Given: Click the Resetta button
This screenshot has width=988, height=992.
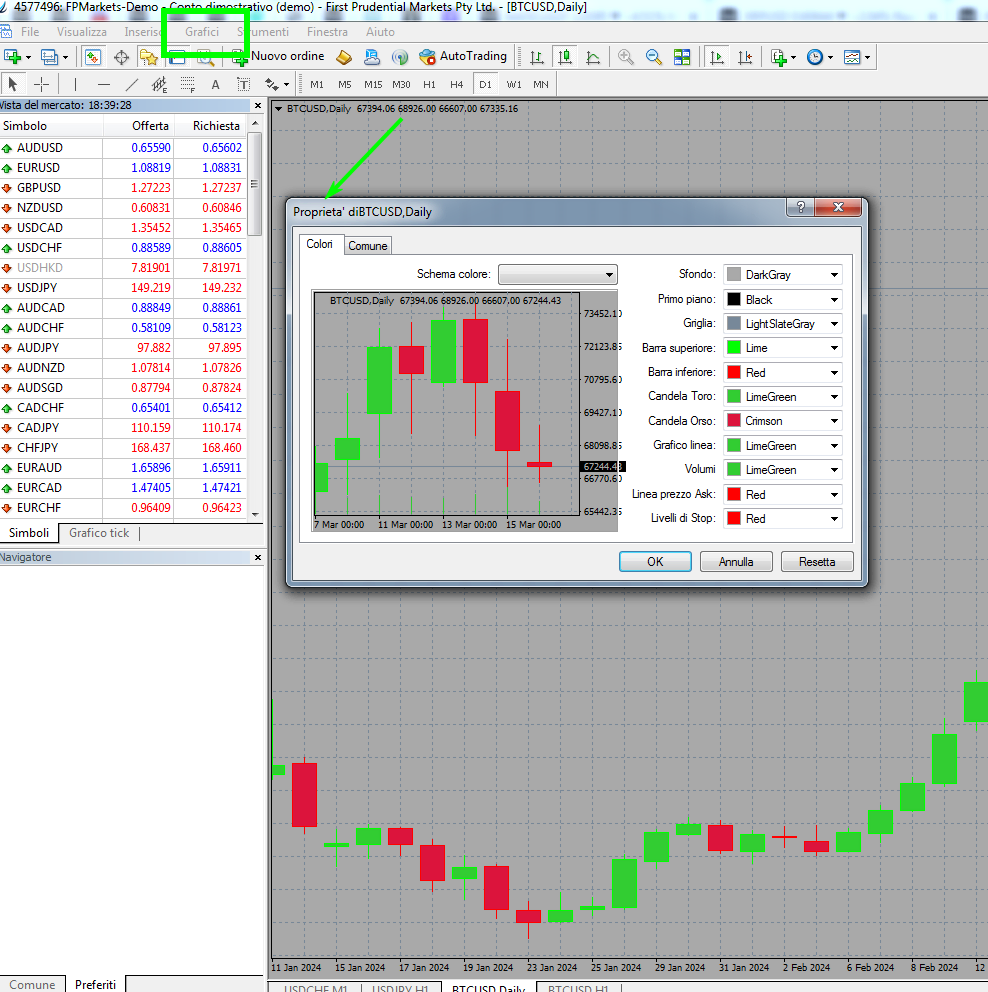Looking at the screenshot, I should (817, 562).
